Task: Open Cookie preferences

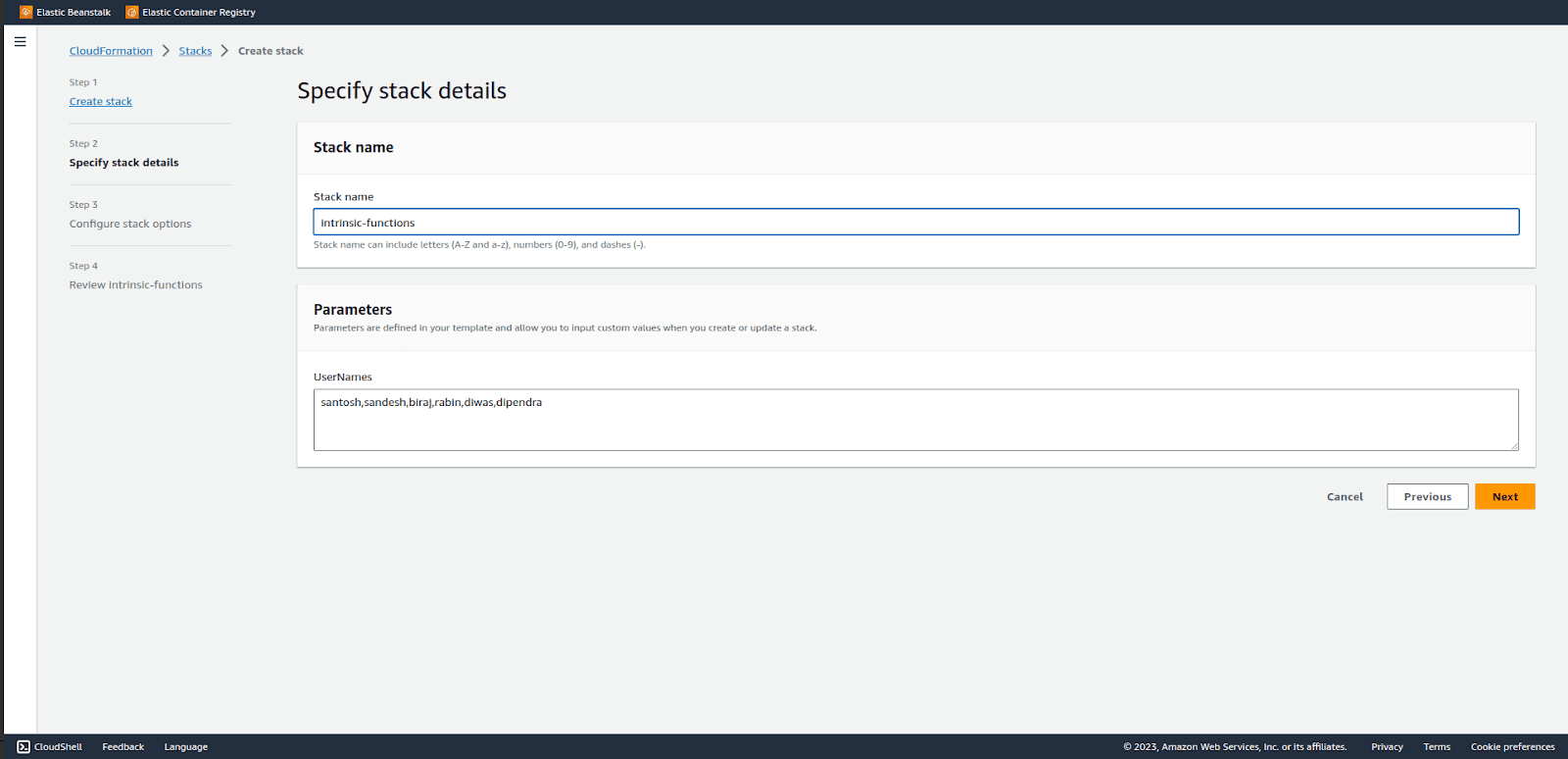Action: (1512, 747)
